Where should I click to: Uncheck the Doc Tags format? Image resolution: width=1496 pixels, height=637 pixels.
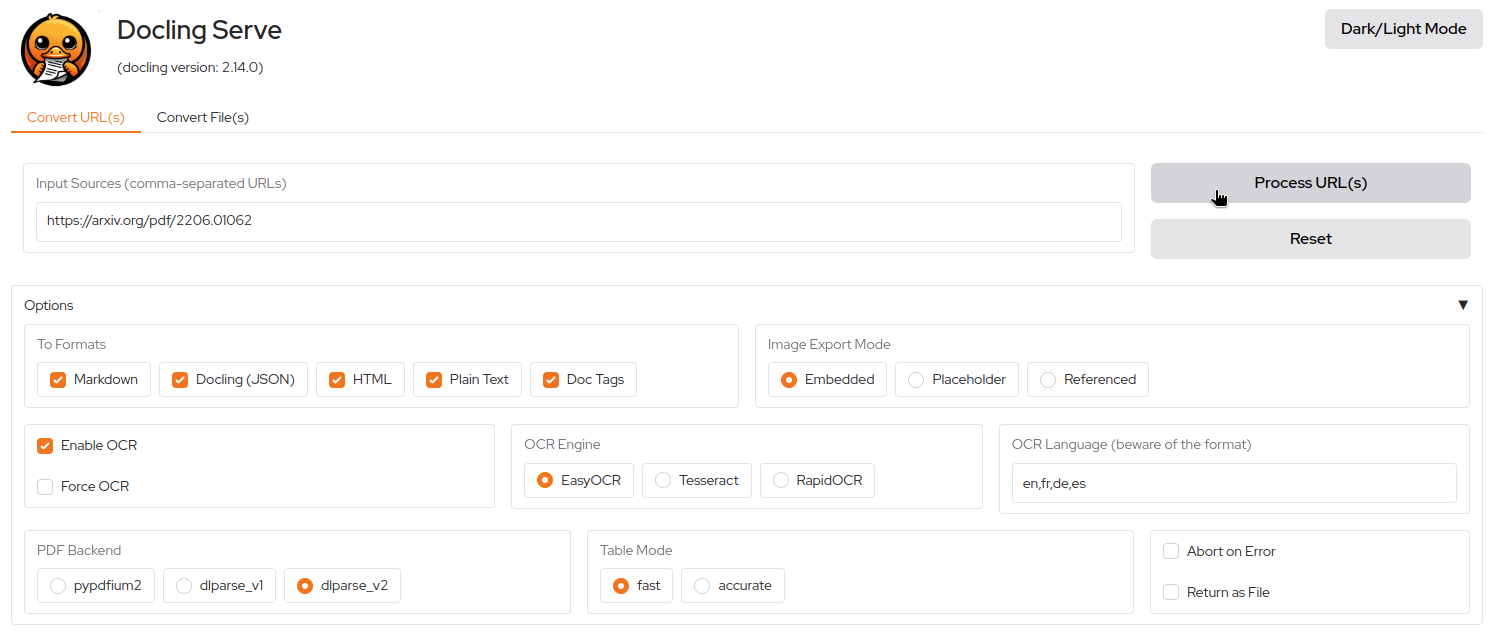550,379
